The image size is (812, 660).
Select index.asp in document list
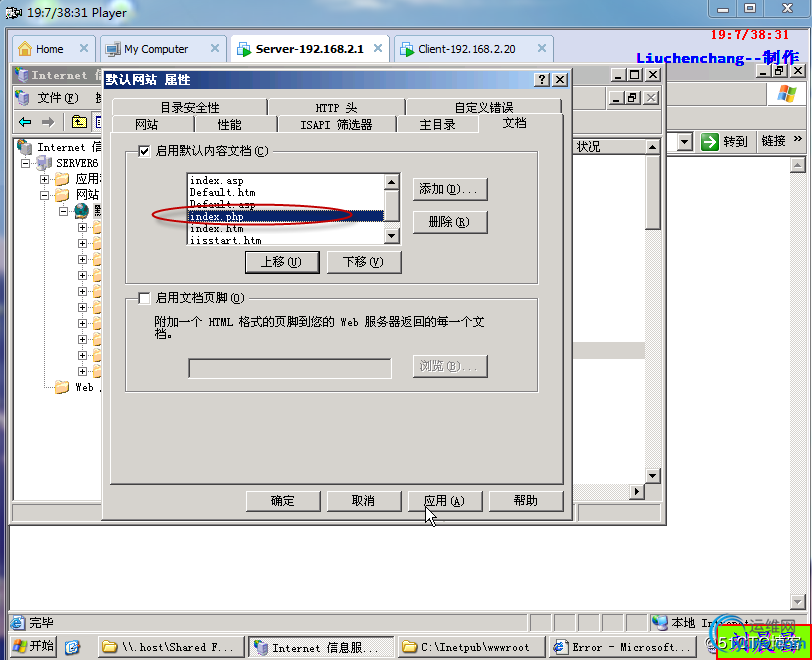pyautogui.click(x=286, y=181)
